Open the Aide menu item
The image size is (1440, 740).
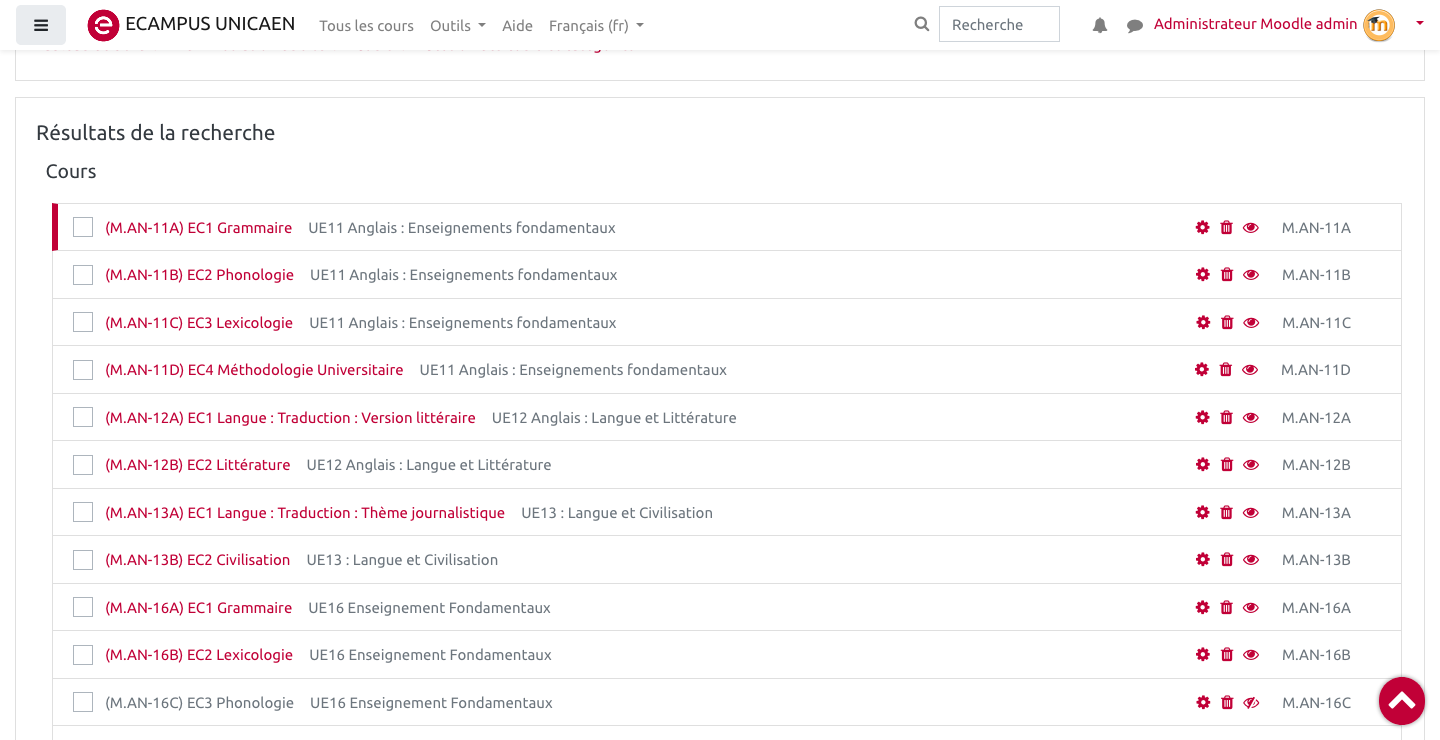pos(517,26)
